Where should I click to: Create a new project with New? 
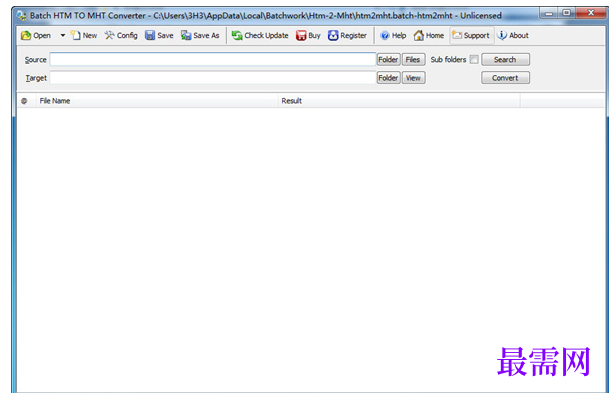[84, 35]
